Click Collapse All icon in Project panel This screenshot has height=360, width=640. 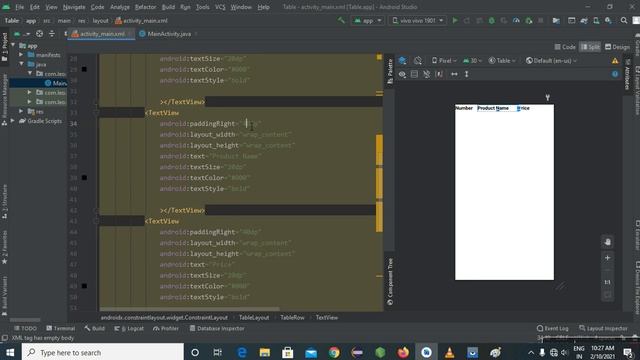tap(51, 34)
